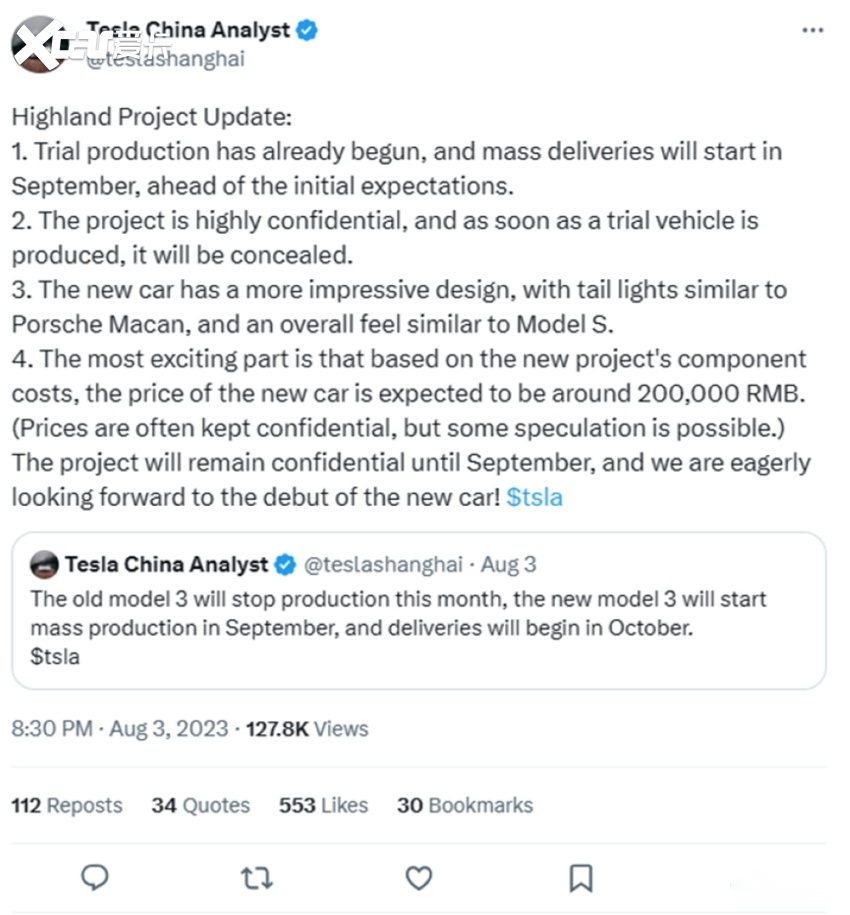Image resolution: width=850 pixels, height=915 pixels.
Task: Open the 30 Bookmarks count
Action: coord(464,805)
